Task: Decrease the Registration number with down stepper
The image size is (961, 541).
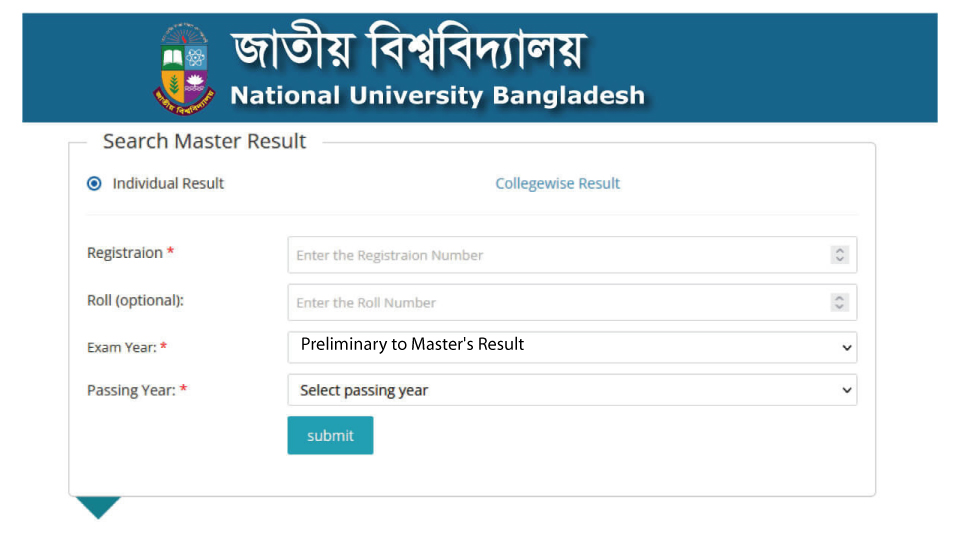Action: tap(840, 259)
